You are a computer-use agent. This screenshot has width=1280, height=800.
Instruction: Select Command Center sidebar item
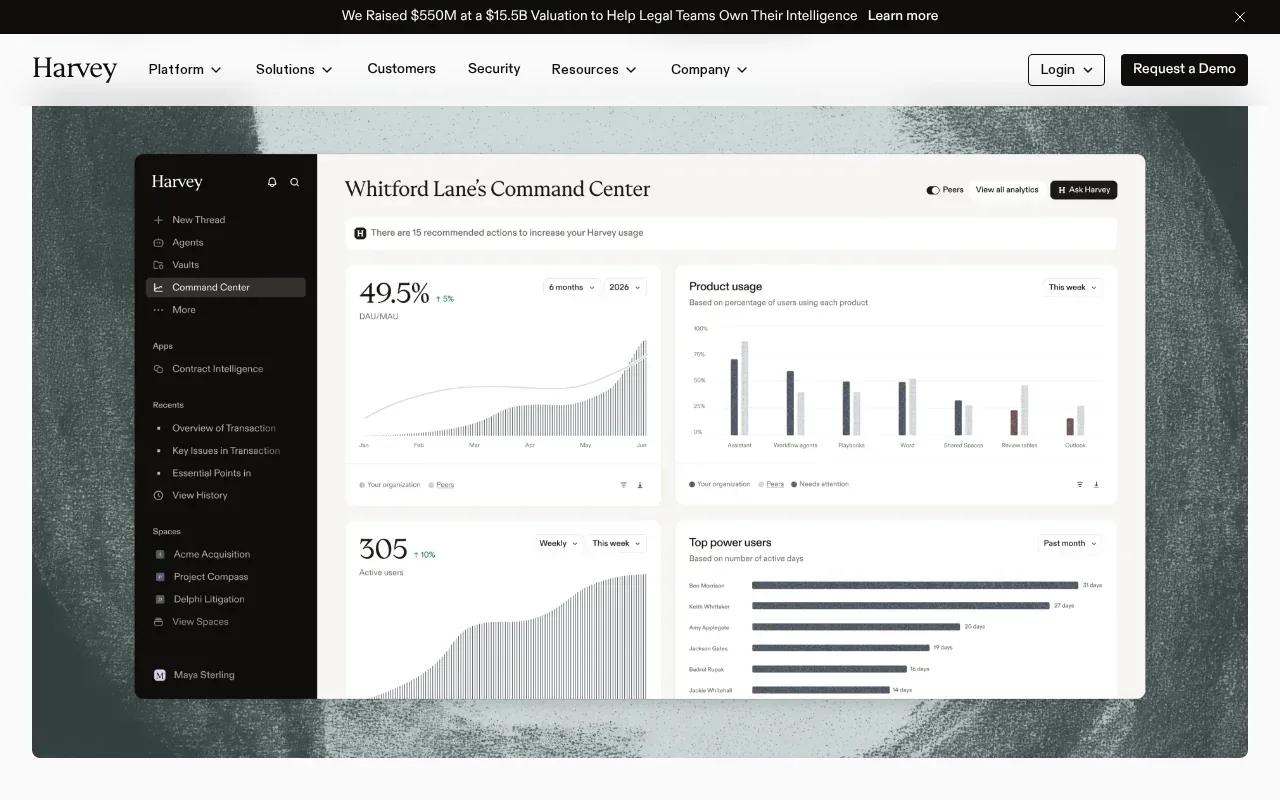tap(226, 288)
